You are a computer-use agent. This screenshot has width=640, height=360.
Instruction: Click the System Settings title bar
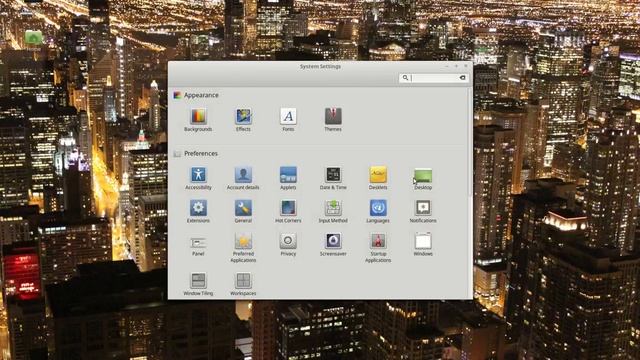[x=320, y=66]
